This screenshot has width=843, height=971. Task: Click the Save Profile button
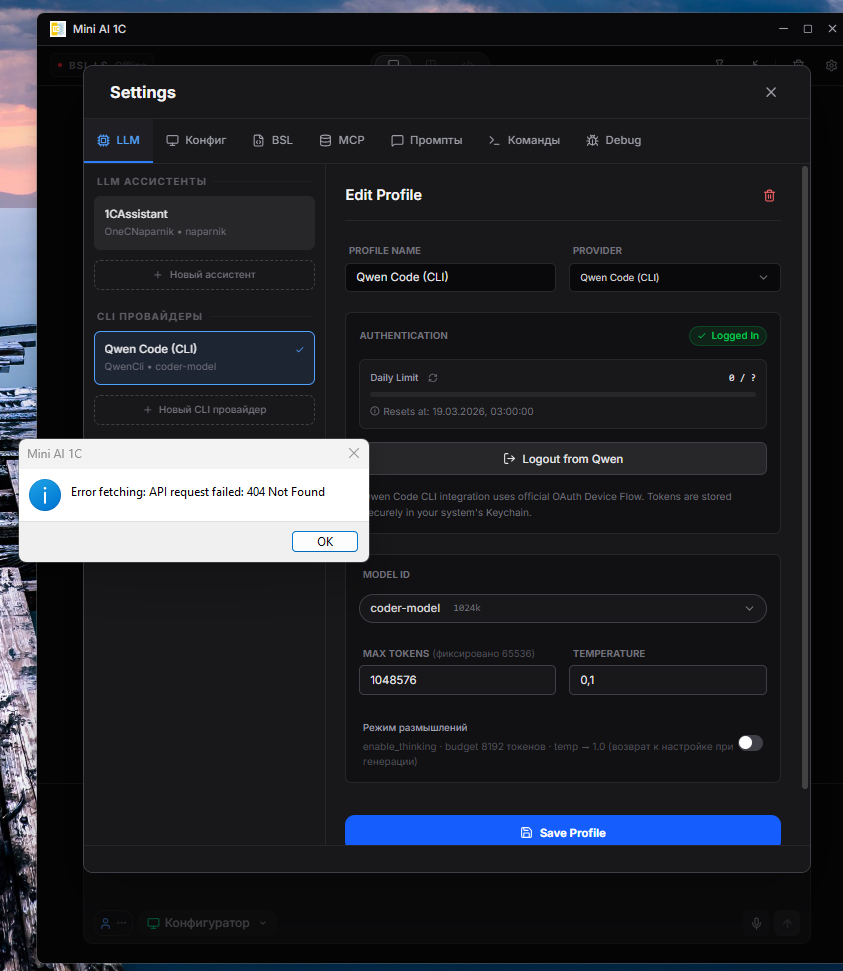[x=562, y=832]
